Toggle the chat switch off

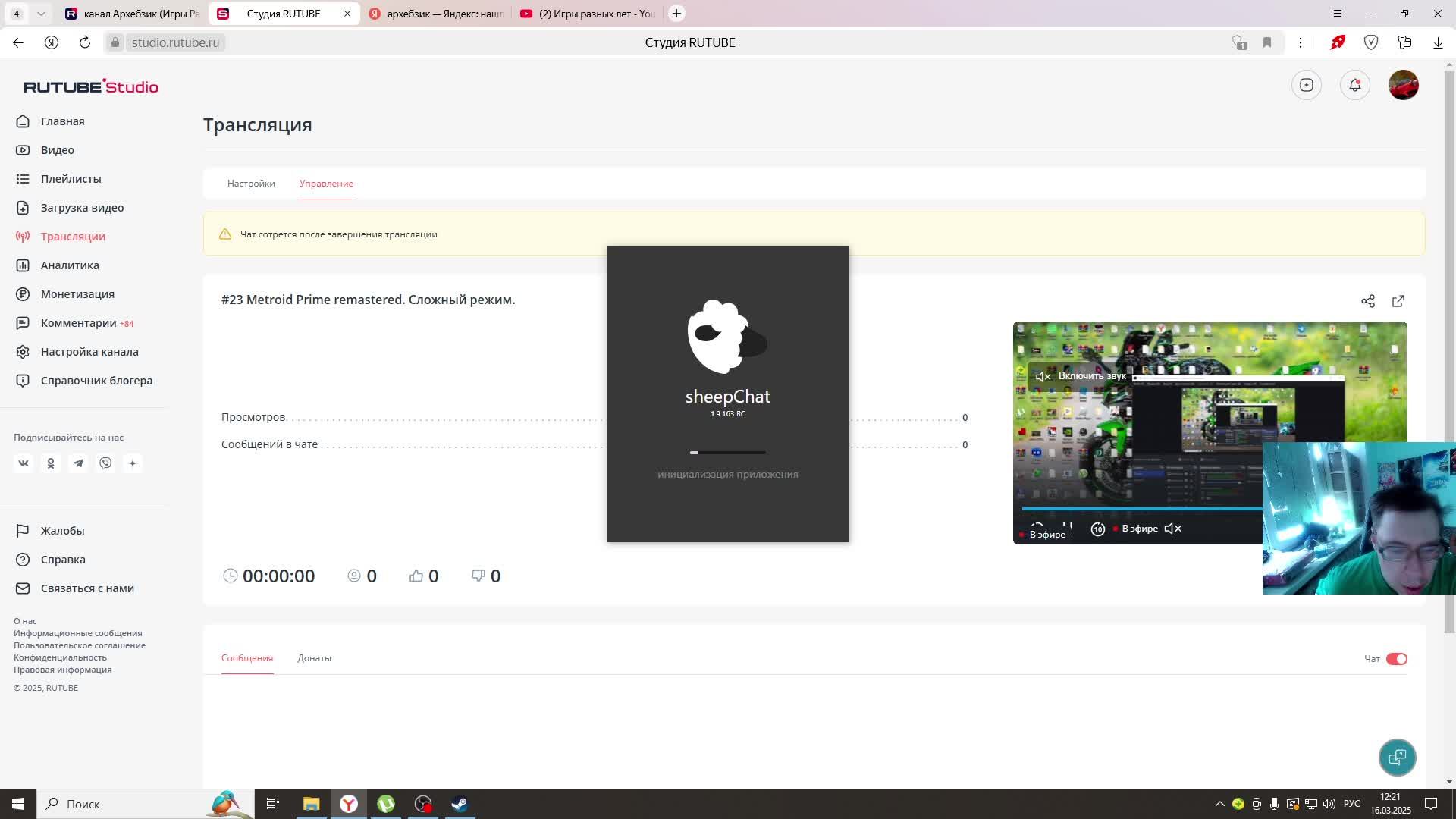(1396, 659)
